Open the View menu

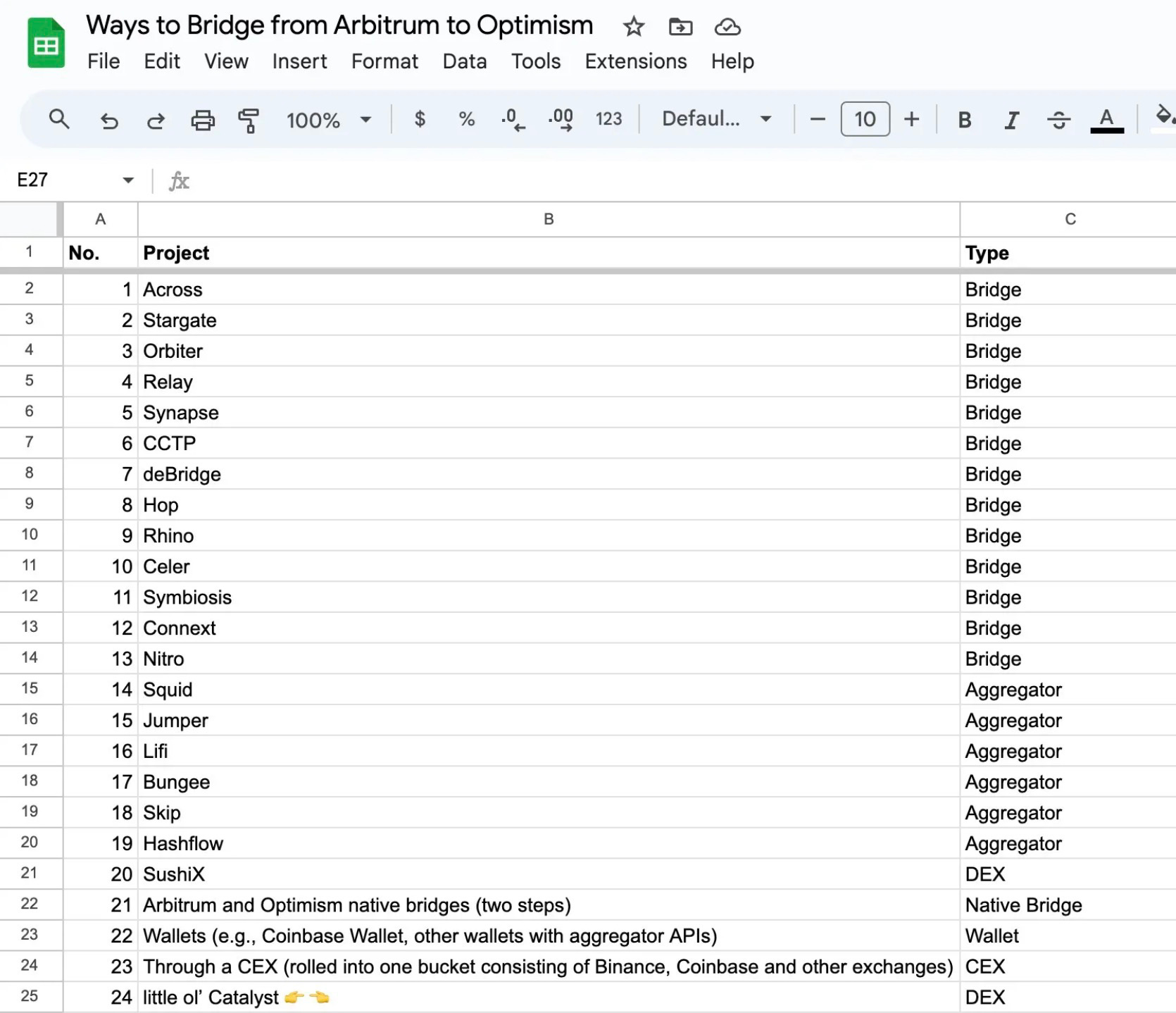click(226, 61)
